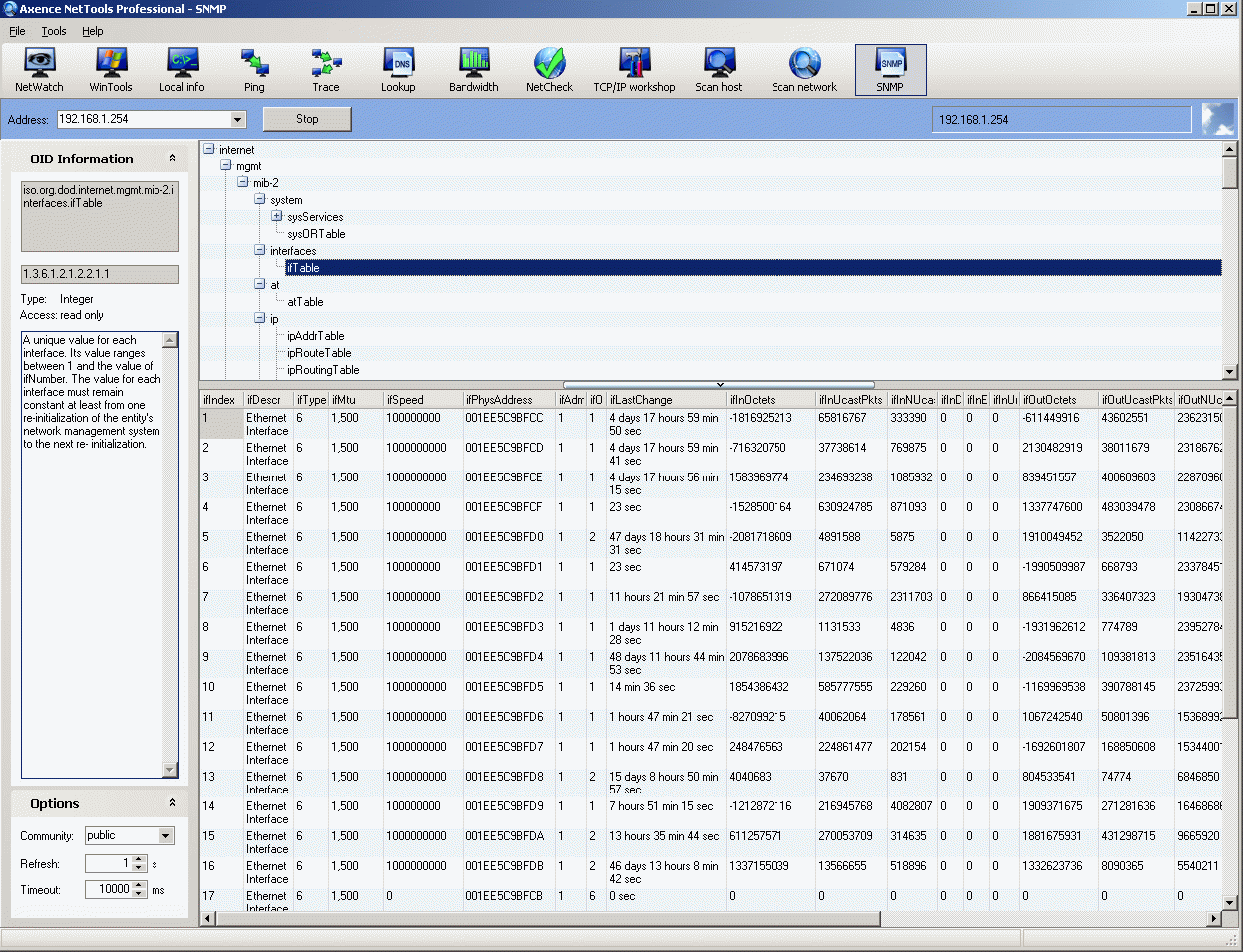Screen dimensions: 1243x952
Task: Click the Address input field
Action: pos(143,119)
